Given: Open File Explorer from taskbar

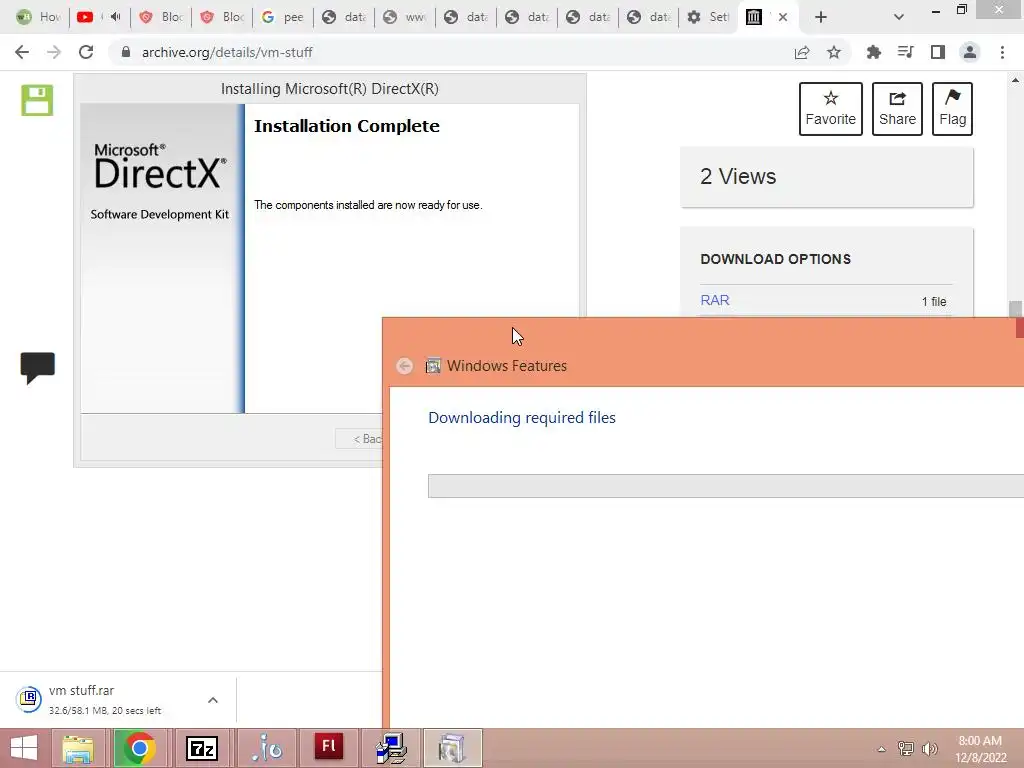Looking at the screenshot, I should pyautogui.click(x=78, y=748).
